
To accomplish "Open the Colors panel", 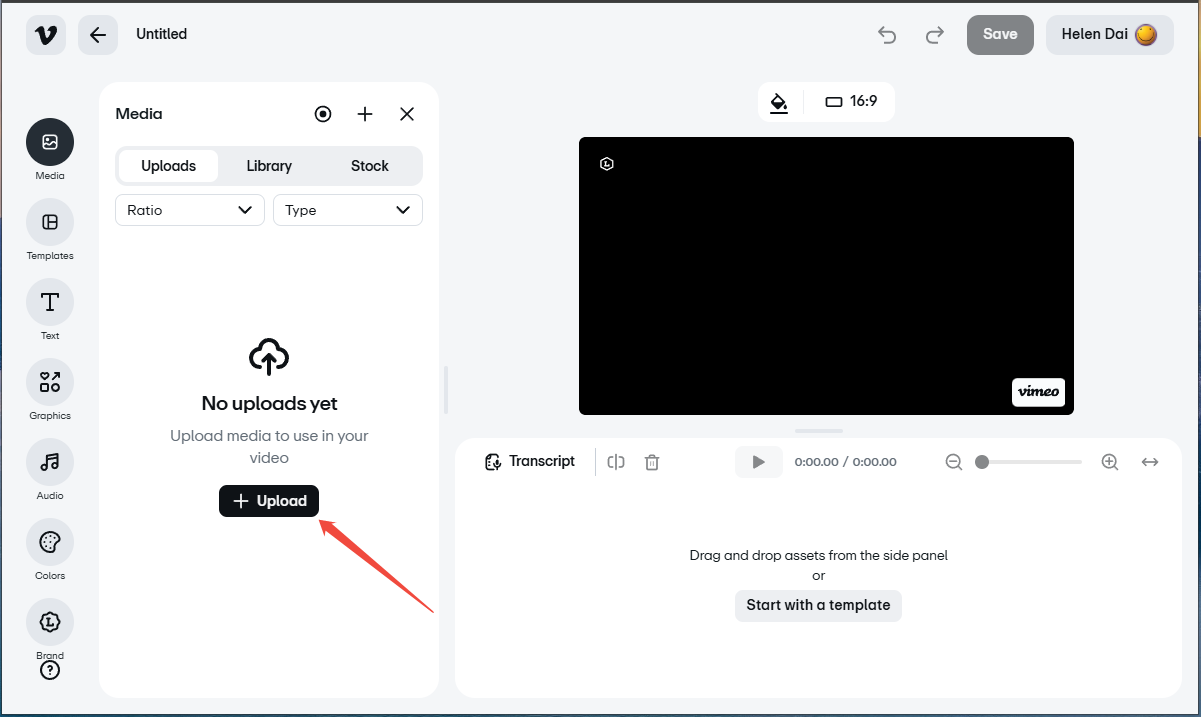I will click(x=49, y=544).
